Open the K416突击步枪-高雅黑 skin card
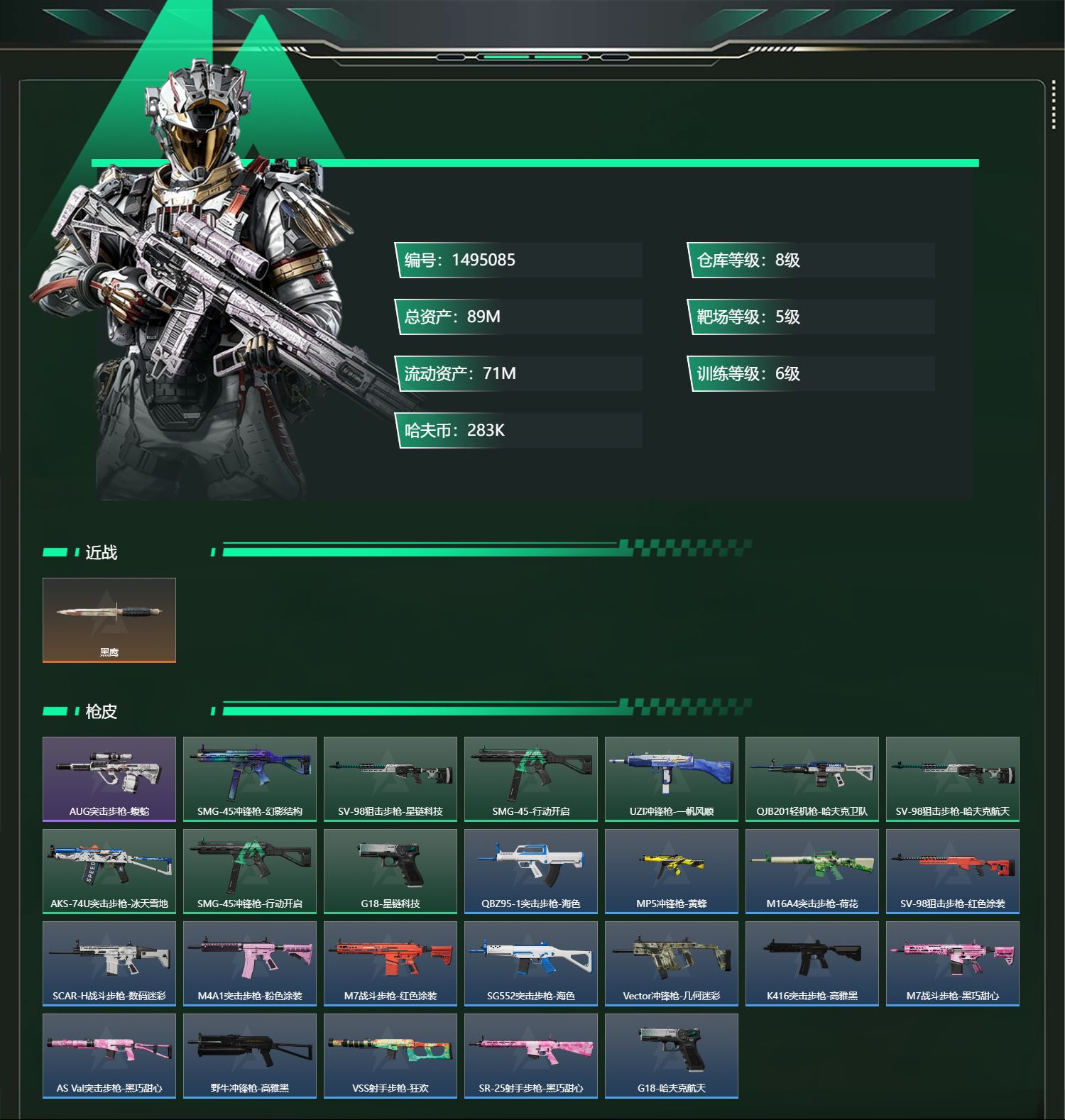Screen dimensions: 1065x1120 (x=812, y=964)
